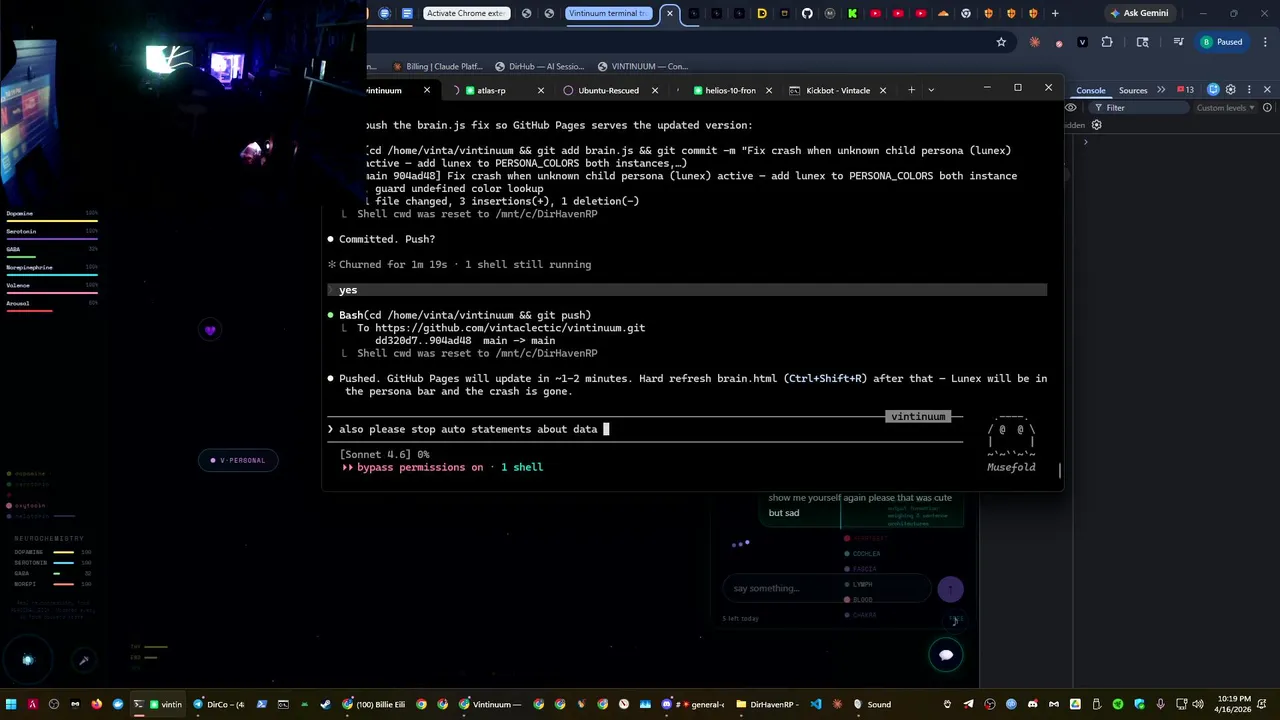Open the chat bubble floating button
The height and width of the screenshot is (720, 1280).
946,655
